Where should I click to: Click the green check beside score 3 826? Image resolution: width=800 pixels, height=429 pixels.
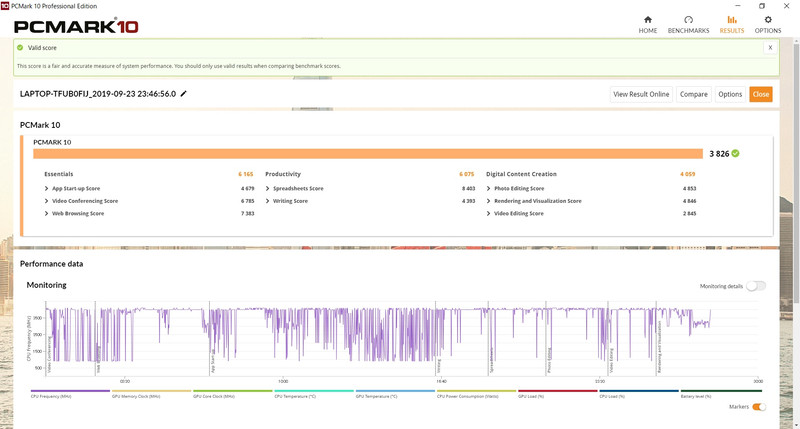[x=736, y=153]
